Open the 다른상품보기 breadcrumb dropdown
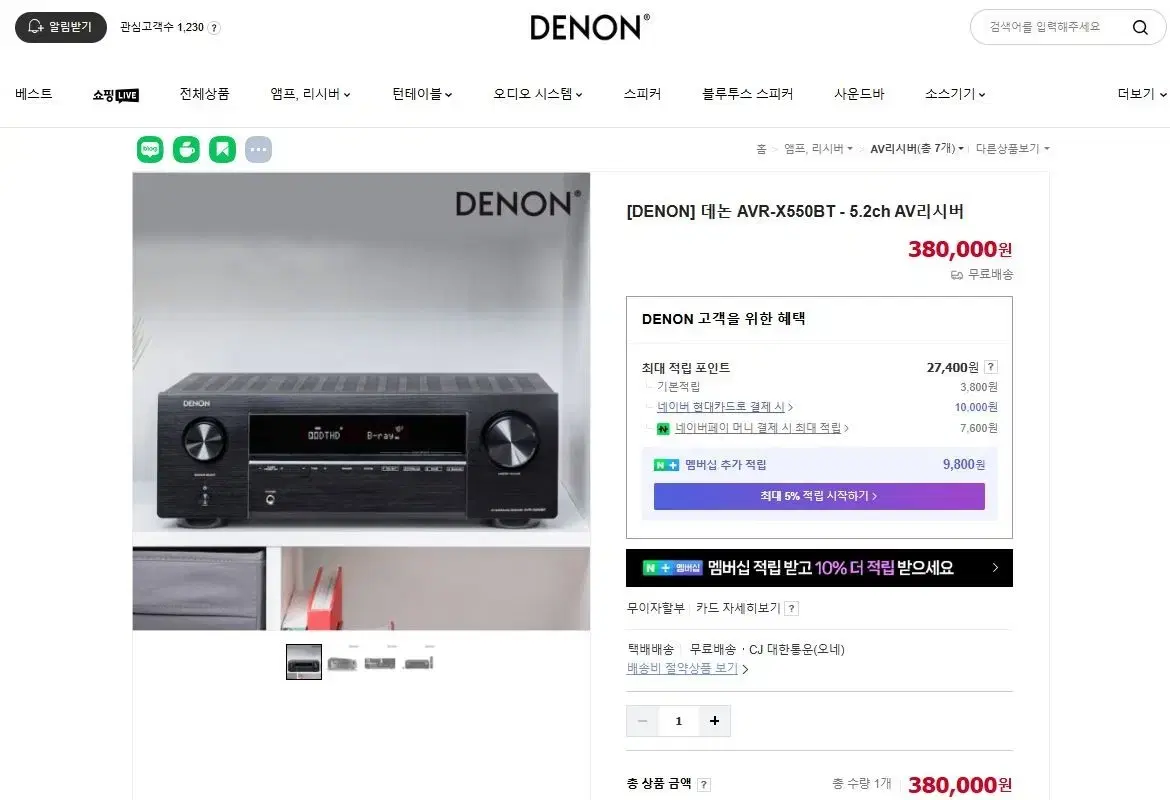The width and height of the screenshot is (1170, 800). point(1013,149)
